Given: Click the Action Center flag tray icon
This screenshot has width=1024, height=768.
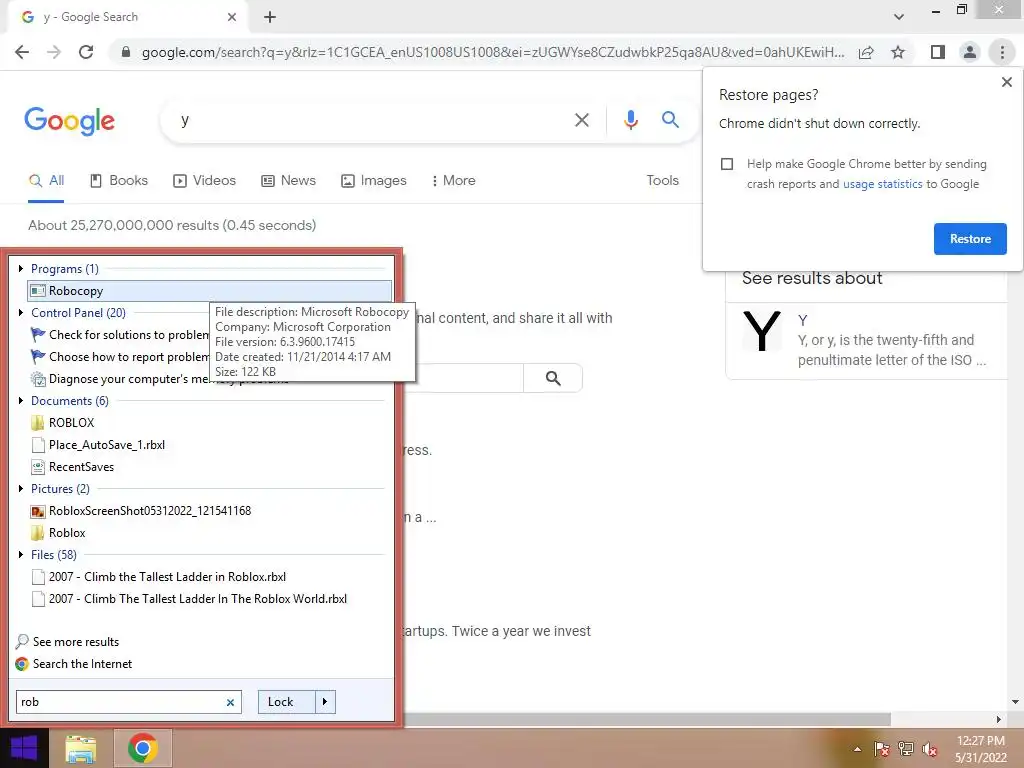Looking at the screenshot, I should coord(882,749).
